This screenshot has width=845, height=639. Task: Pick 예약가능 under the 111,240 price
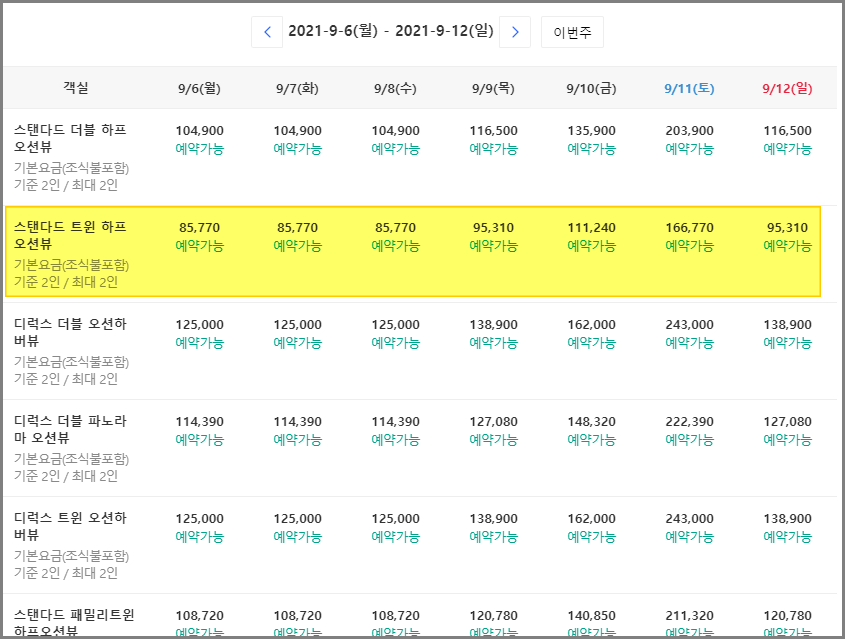tap(591, 246)
